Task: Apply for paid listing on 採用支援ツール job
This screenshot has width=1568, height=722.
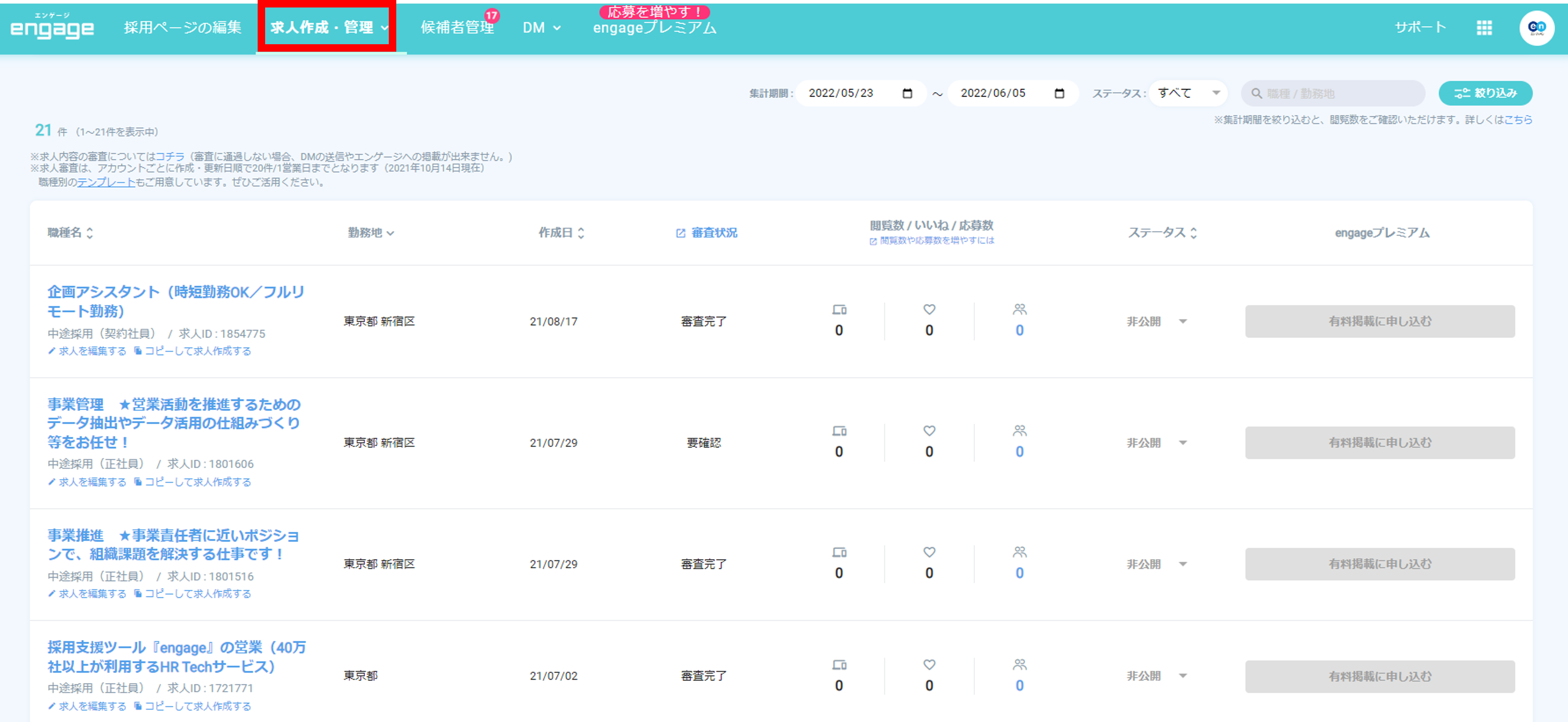Action: click(x=1379, y=676)
